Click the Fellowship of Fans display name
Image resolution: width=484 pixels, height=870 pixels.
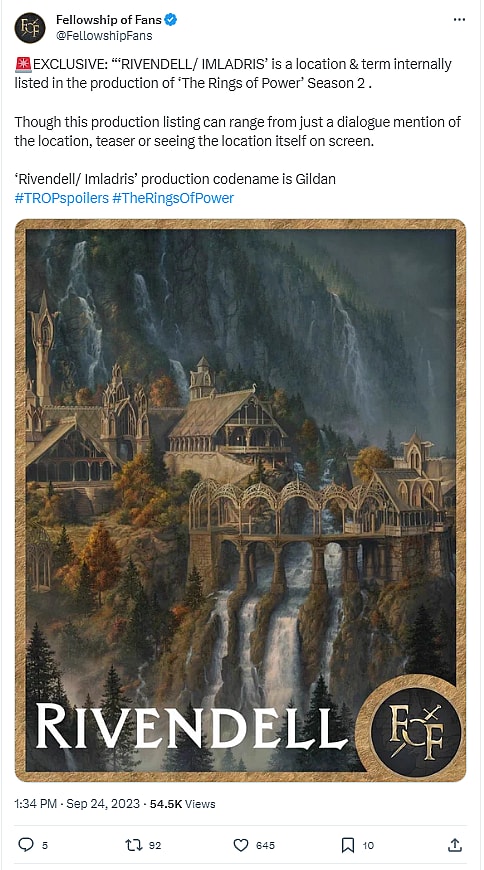[109, 20]
